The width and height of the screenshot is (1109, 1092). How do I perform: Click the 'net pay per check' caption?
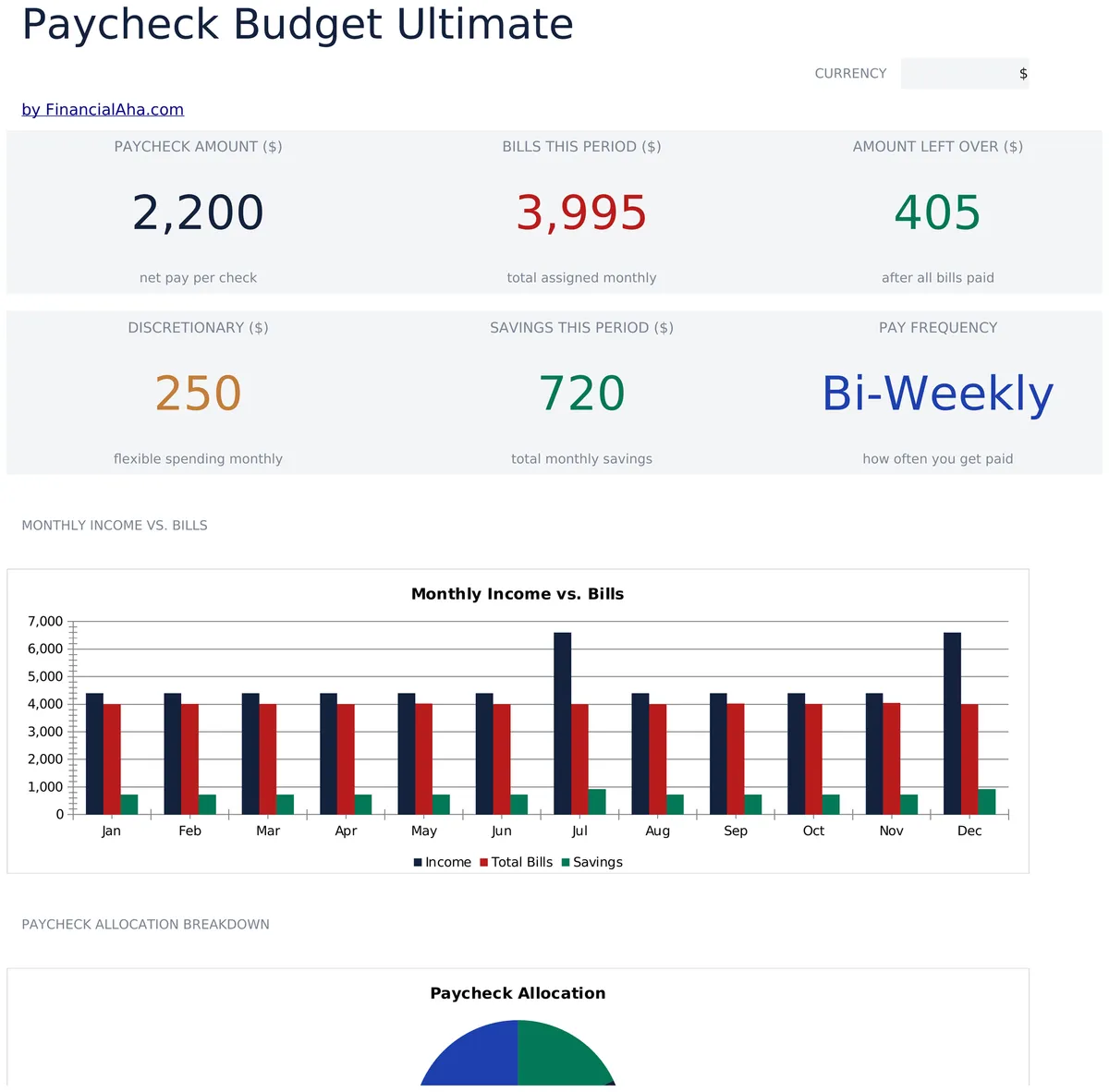198,278
